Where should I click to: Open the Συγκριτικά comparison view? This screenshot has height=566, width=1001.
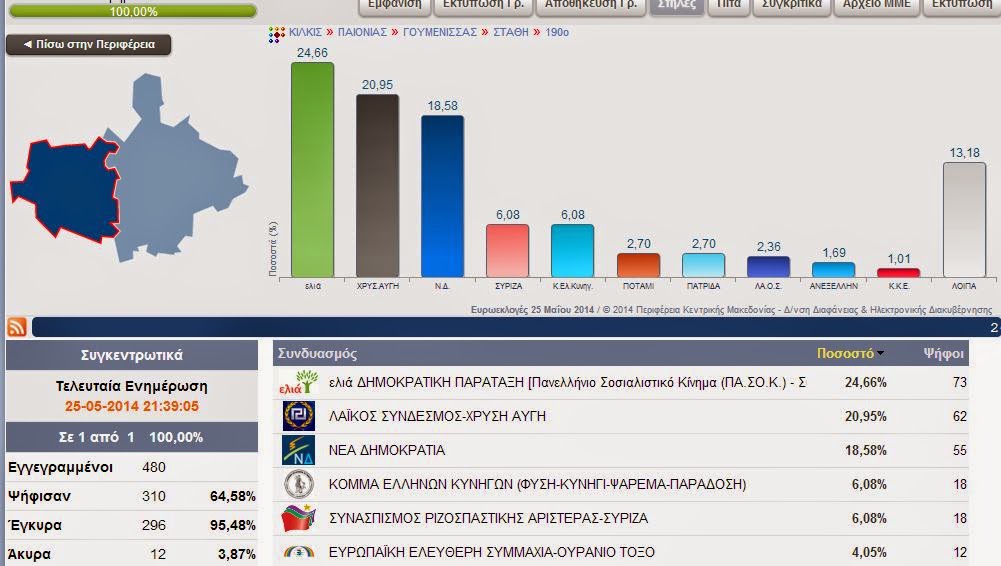click(x=791, y=5)
